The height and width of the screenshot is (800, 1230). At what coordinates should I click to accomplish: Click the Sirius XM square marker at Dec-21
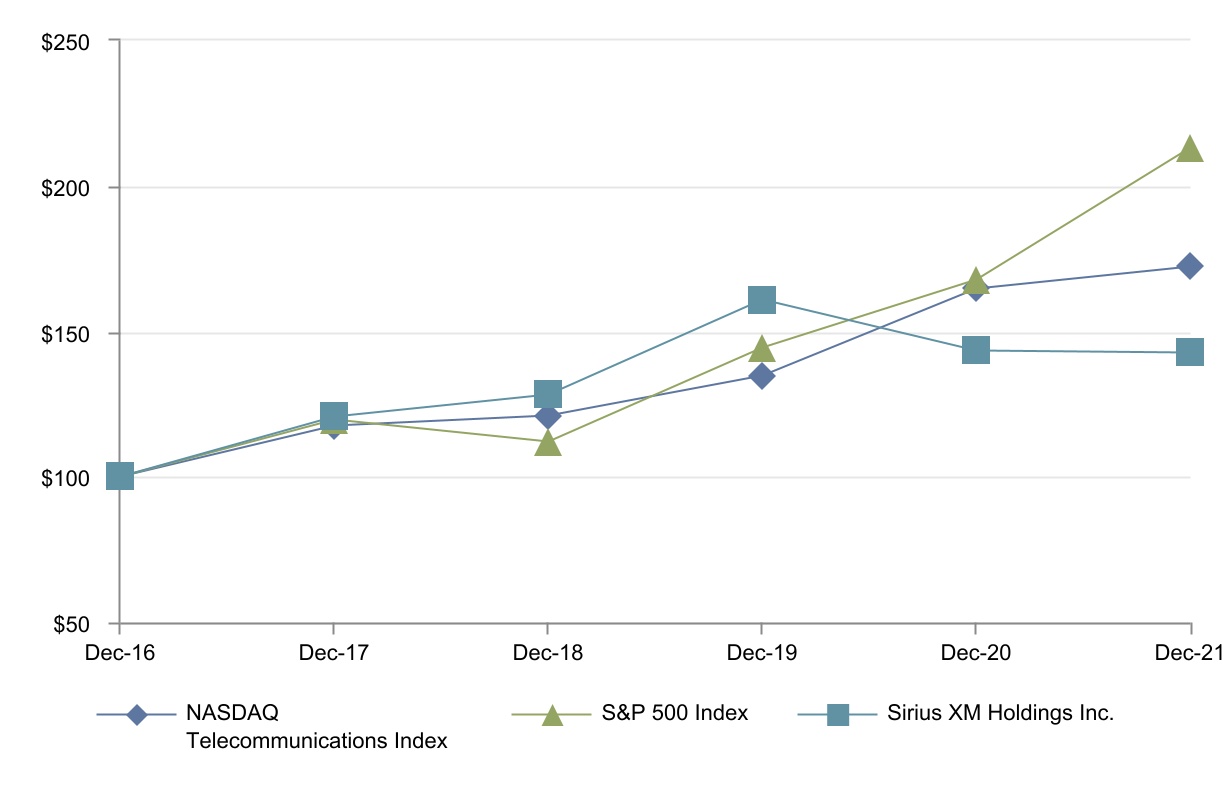(x=1189, y=352)
